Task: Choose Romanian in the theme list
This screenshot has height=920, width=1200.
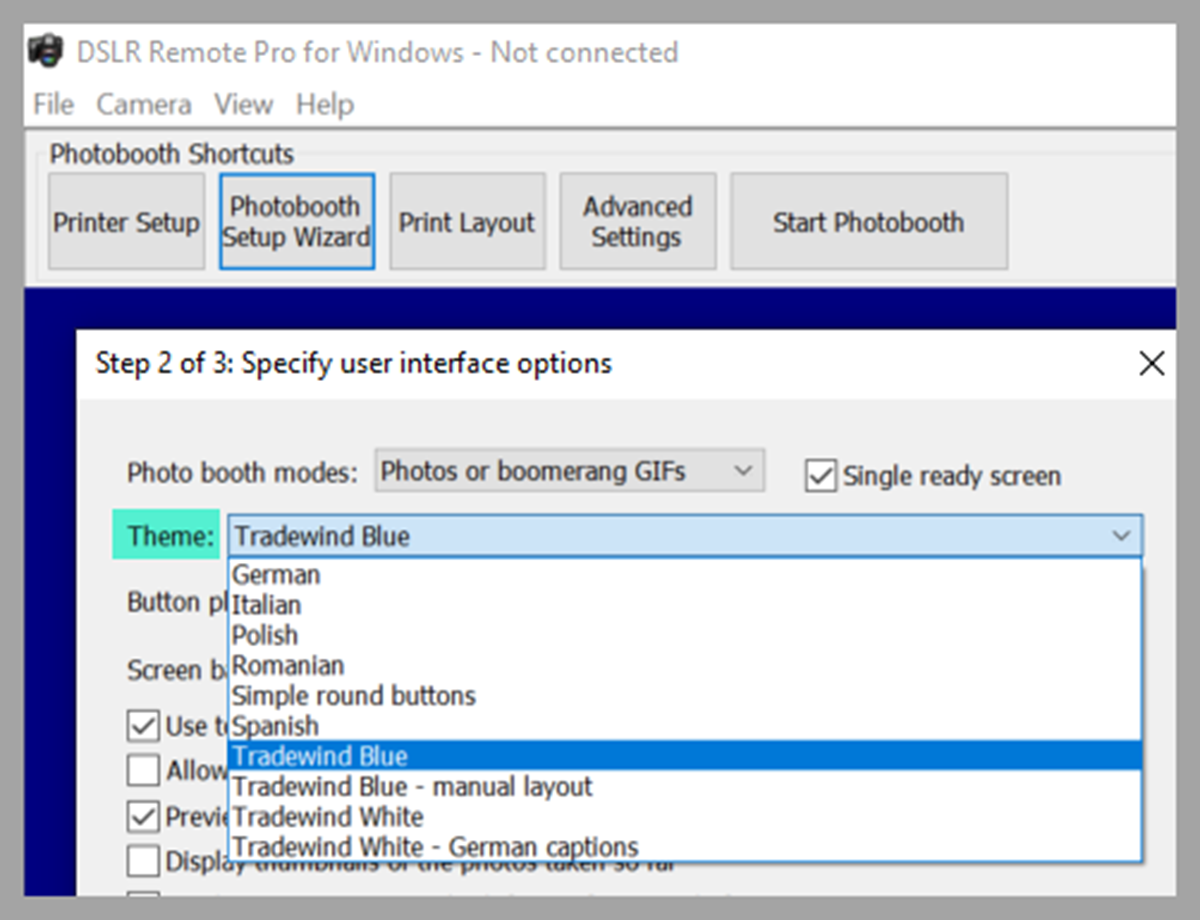Action: pyautogui.click(x=685, y=665)
